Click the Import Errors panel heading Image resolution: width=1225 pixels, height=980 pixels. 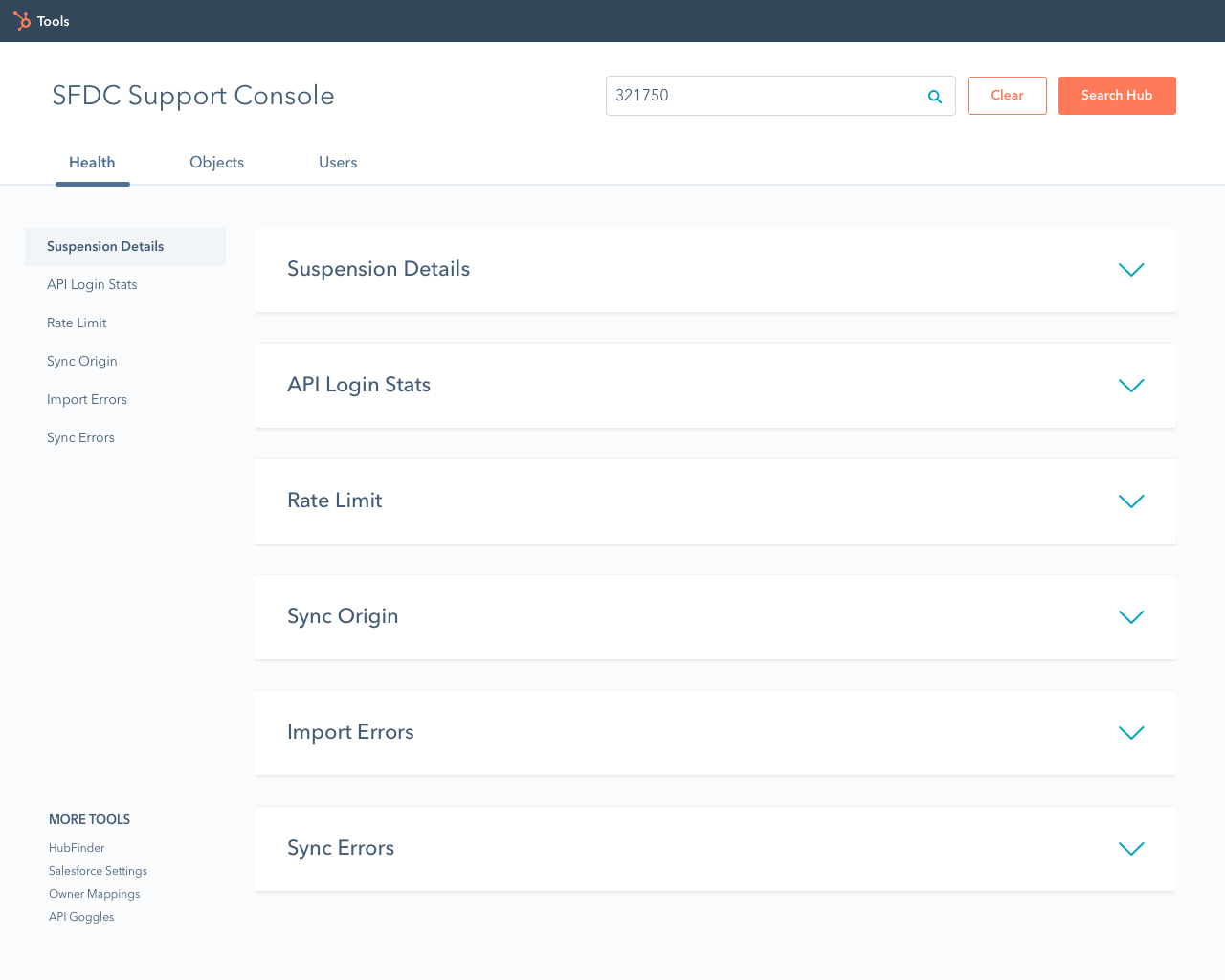click(350, 732)
